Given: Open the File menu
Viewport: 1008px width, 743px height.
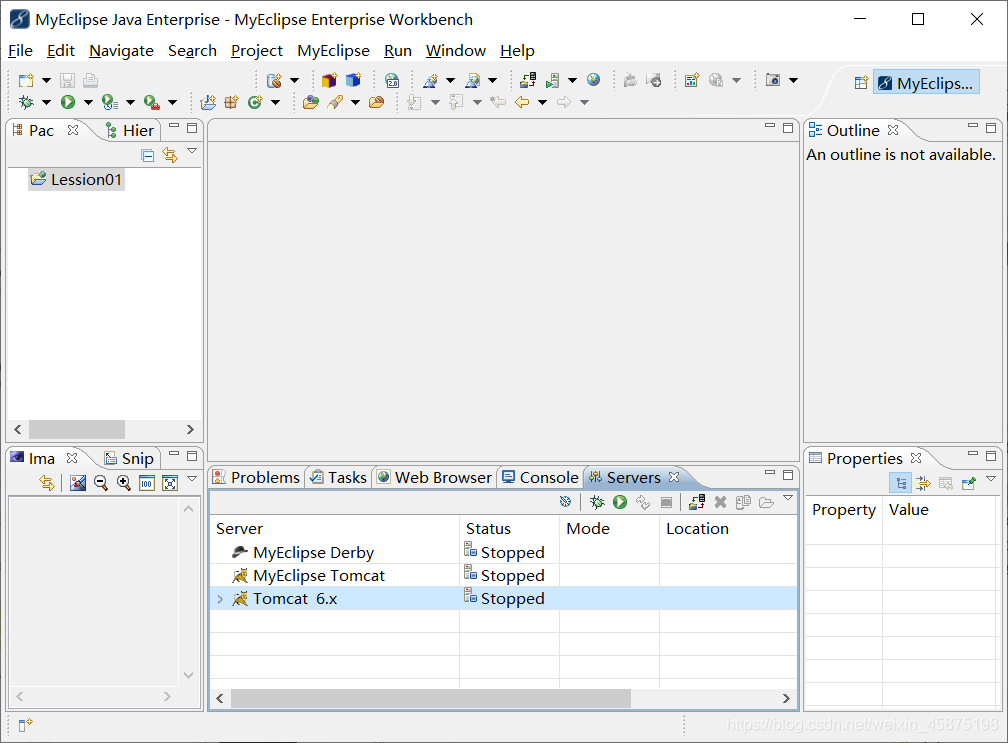Looking at the screenshot, I should [x=21, y=51].
